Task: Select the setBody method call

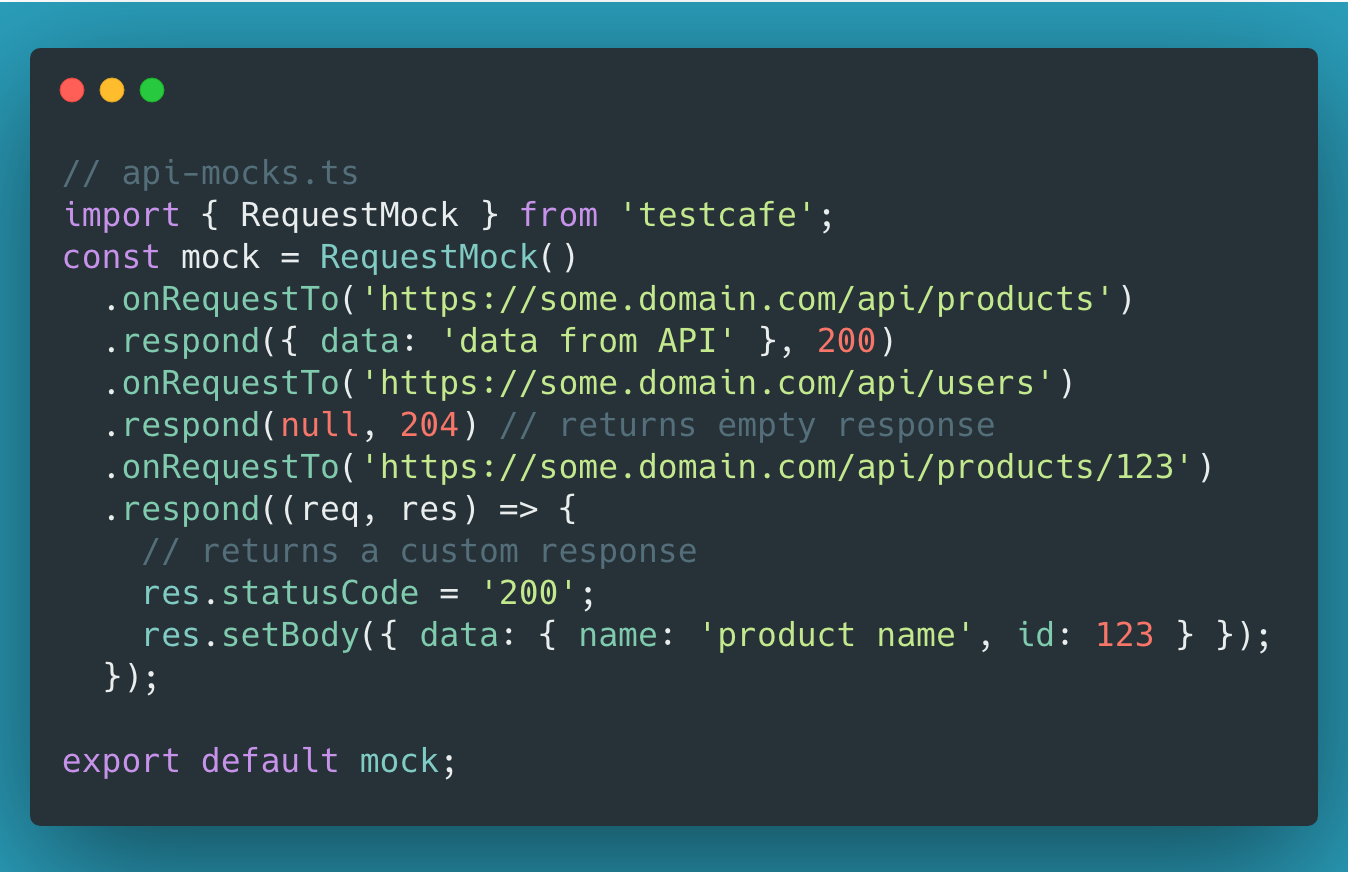Action: [x=288, y=634]
